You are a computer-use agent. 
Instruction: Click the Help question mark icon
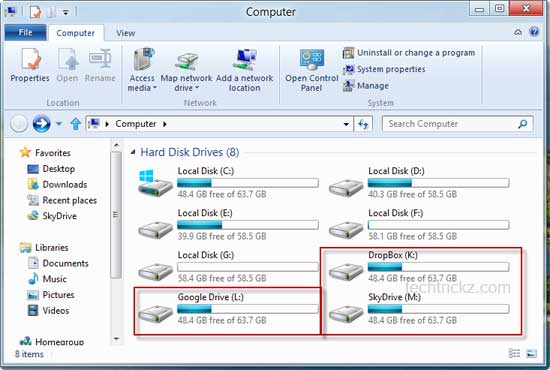(534, 32)
